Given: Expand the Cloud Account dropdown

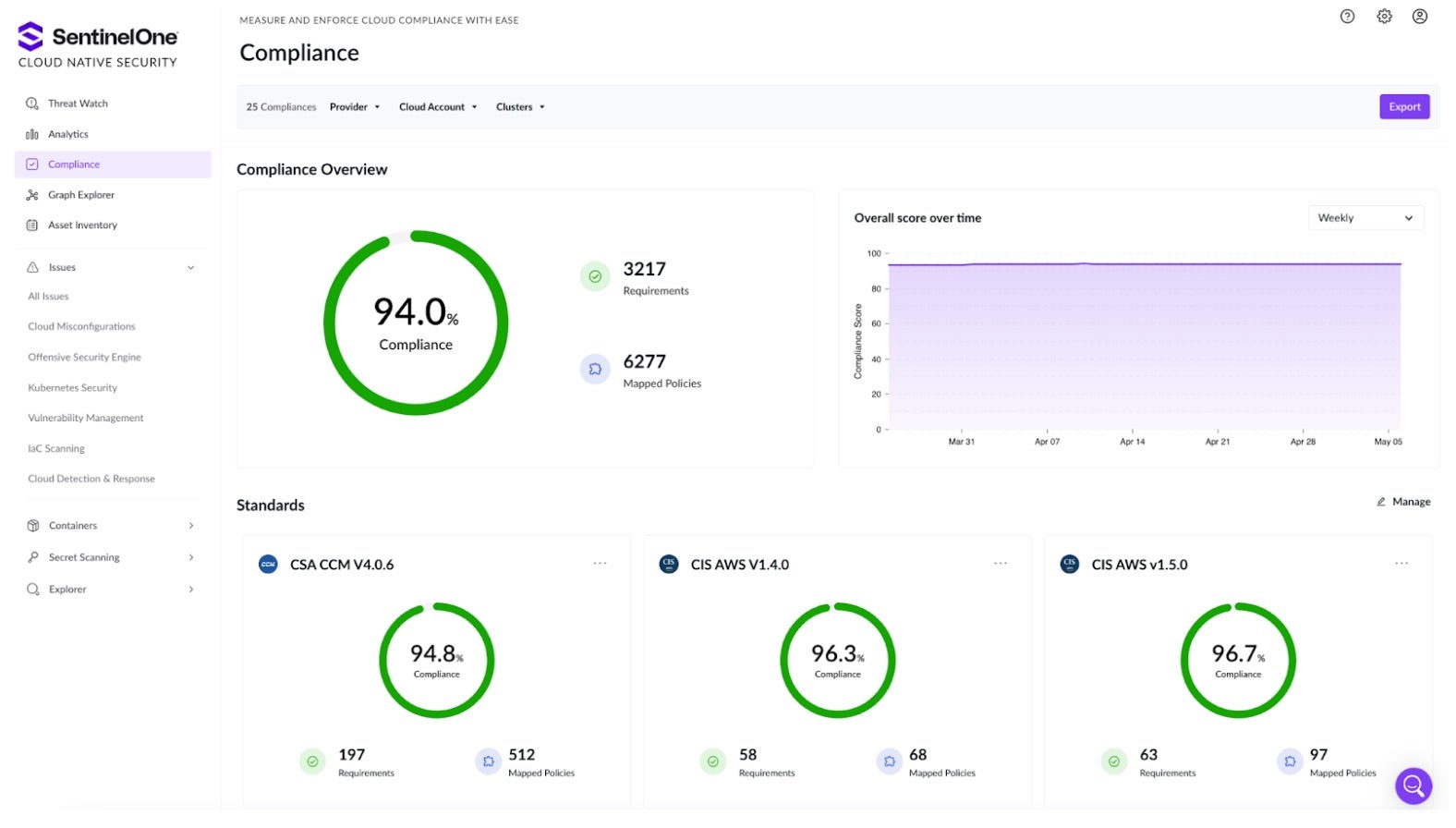Looking at the screenshot, I should coord(438,107).
